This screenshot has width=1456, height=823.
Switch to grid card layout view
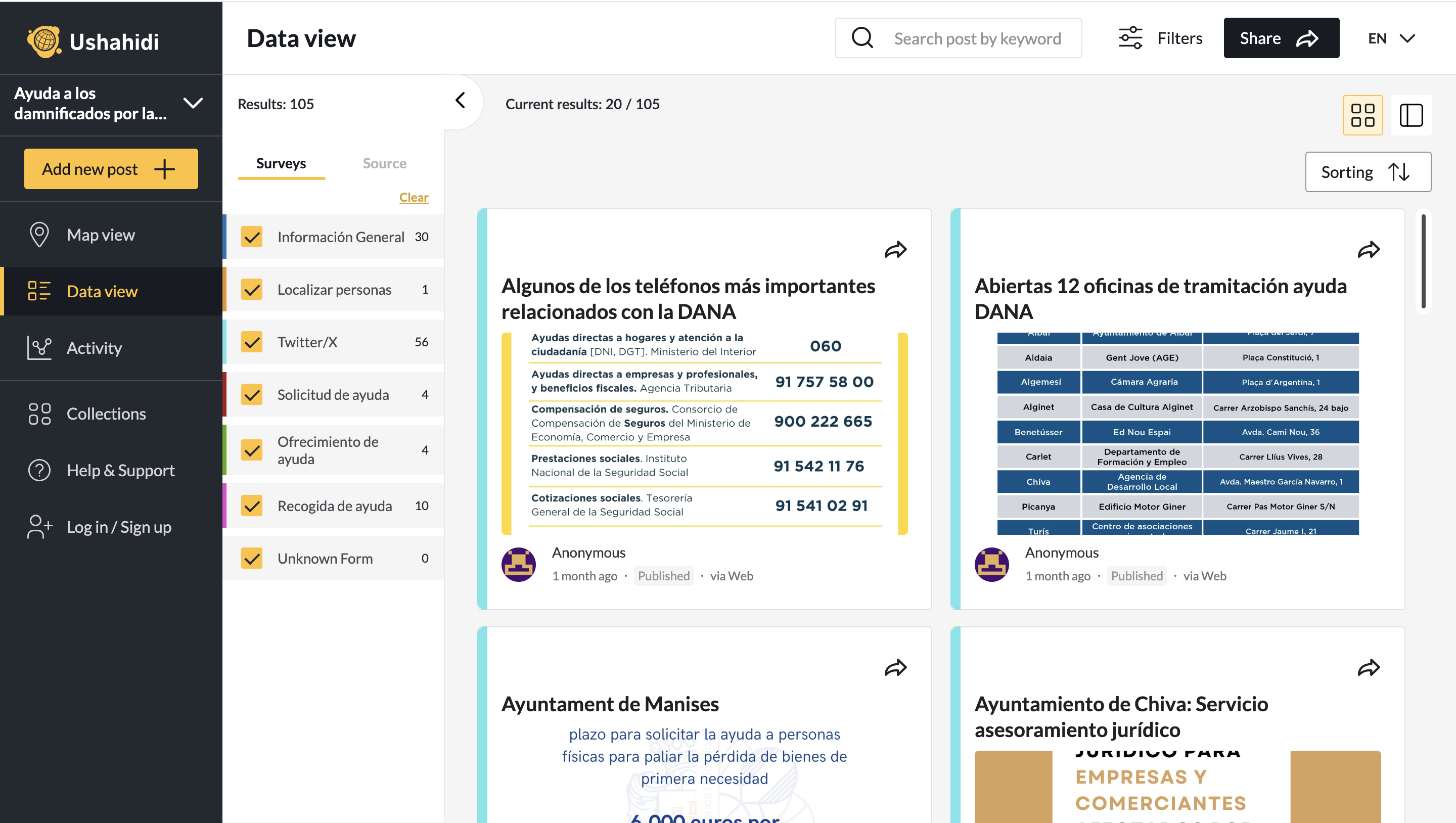click(x=1362, y=115)
